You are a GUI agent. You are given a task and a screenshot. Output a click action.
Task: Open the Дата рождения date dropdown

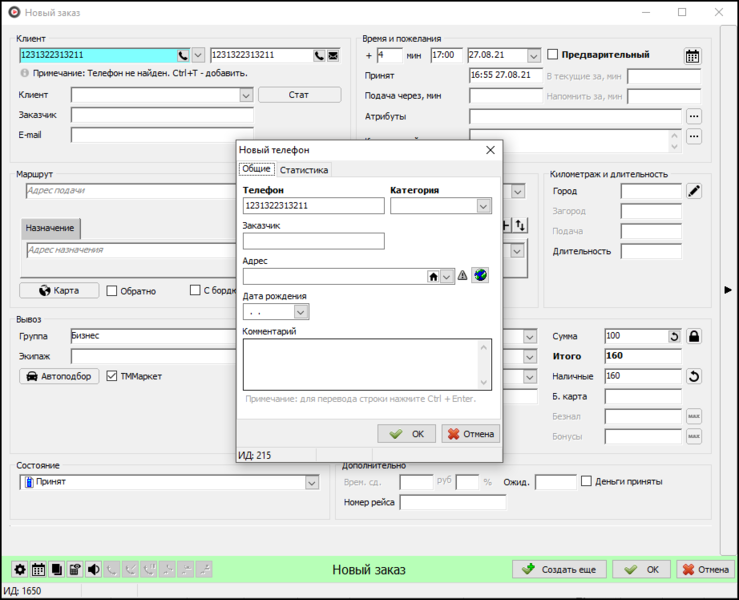(300, 312)
